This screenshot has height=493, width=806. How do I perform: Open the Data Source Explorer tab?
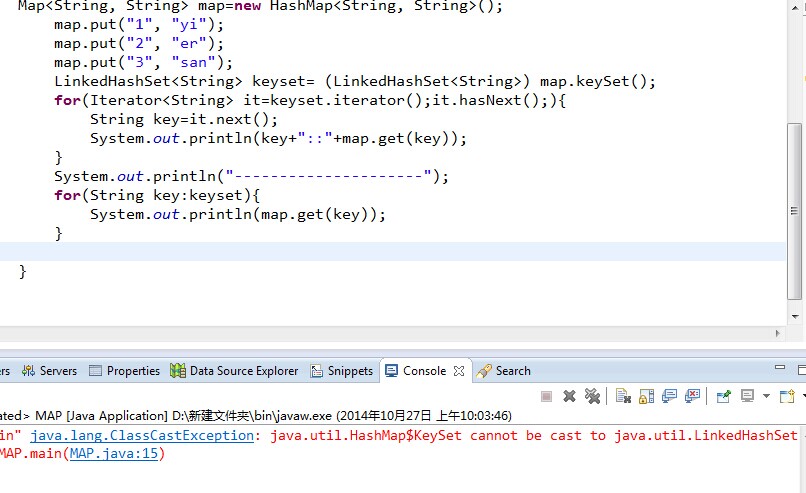click(234, 371)
